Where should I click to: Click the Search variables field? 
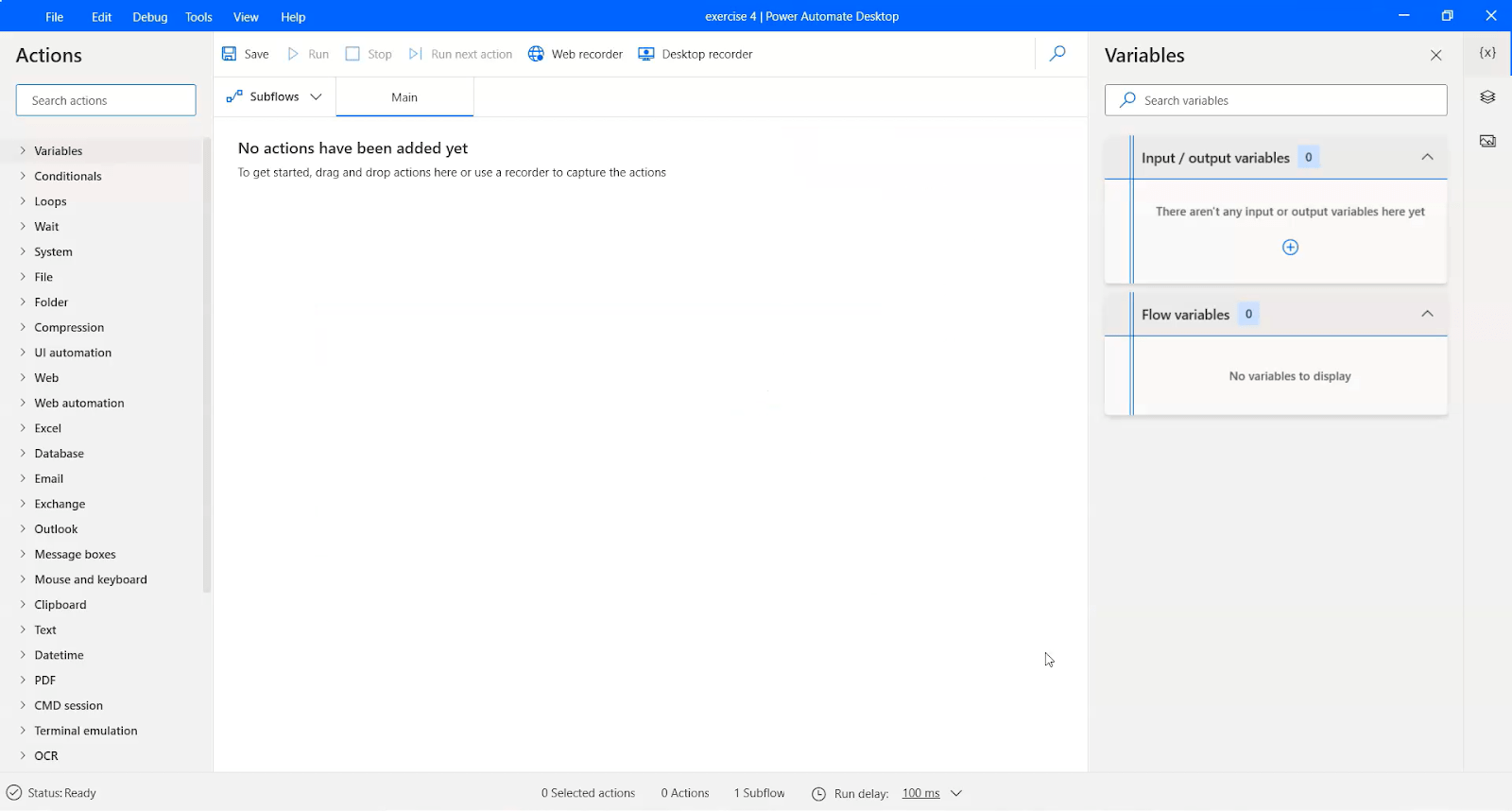[1276, 100]
